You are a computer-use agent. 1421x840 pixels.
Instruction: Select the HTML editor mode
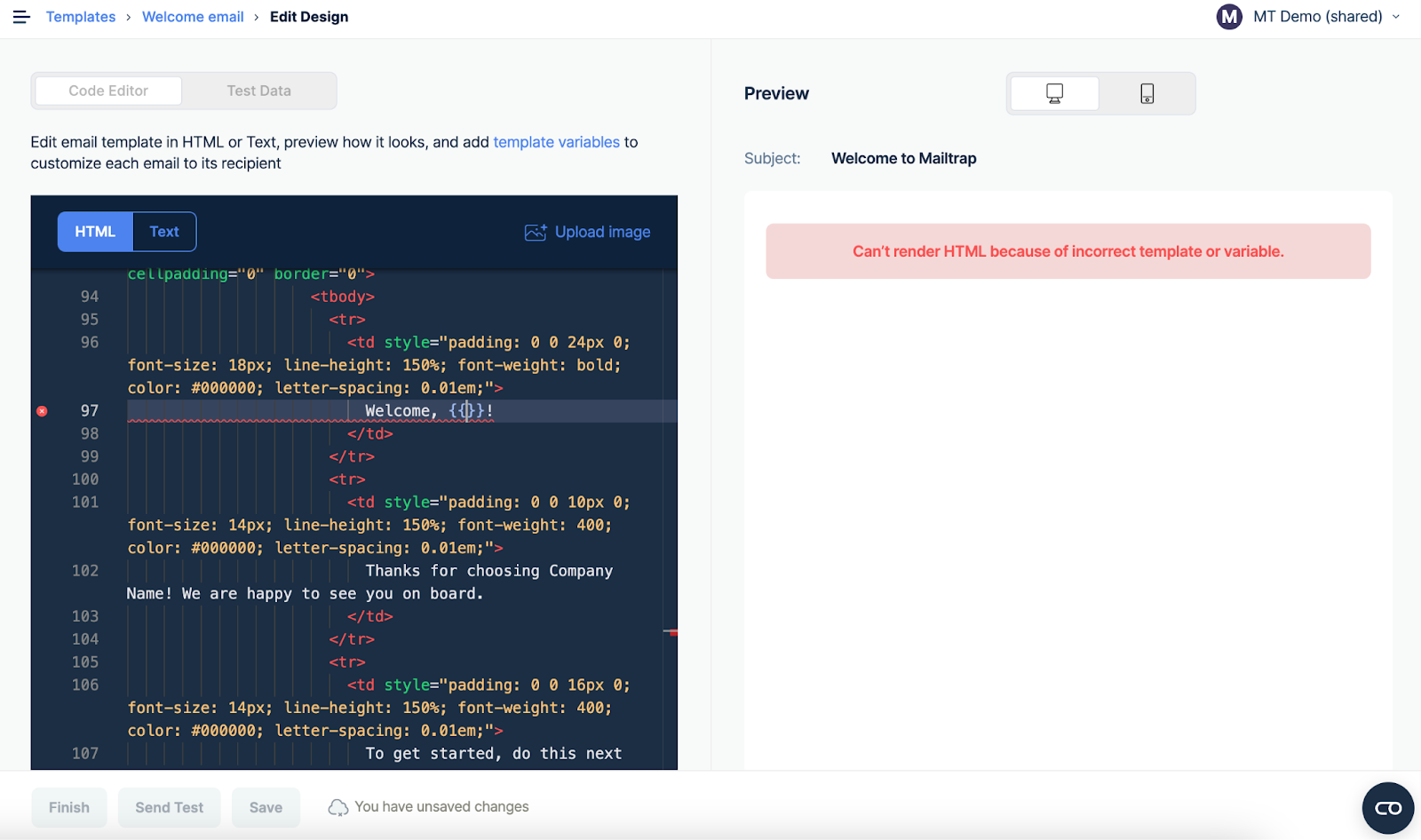click(95, 232)
